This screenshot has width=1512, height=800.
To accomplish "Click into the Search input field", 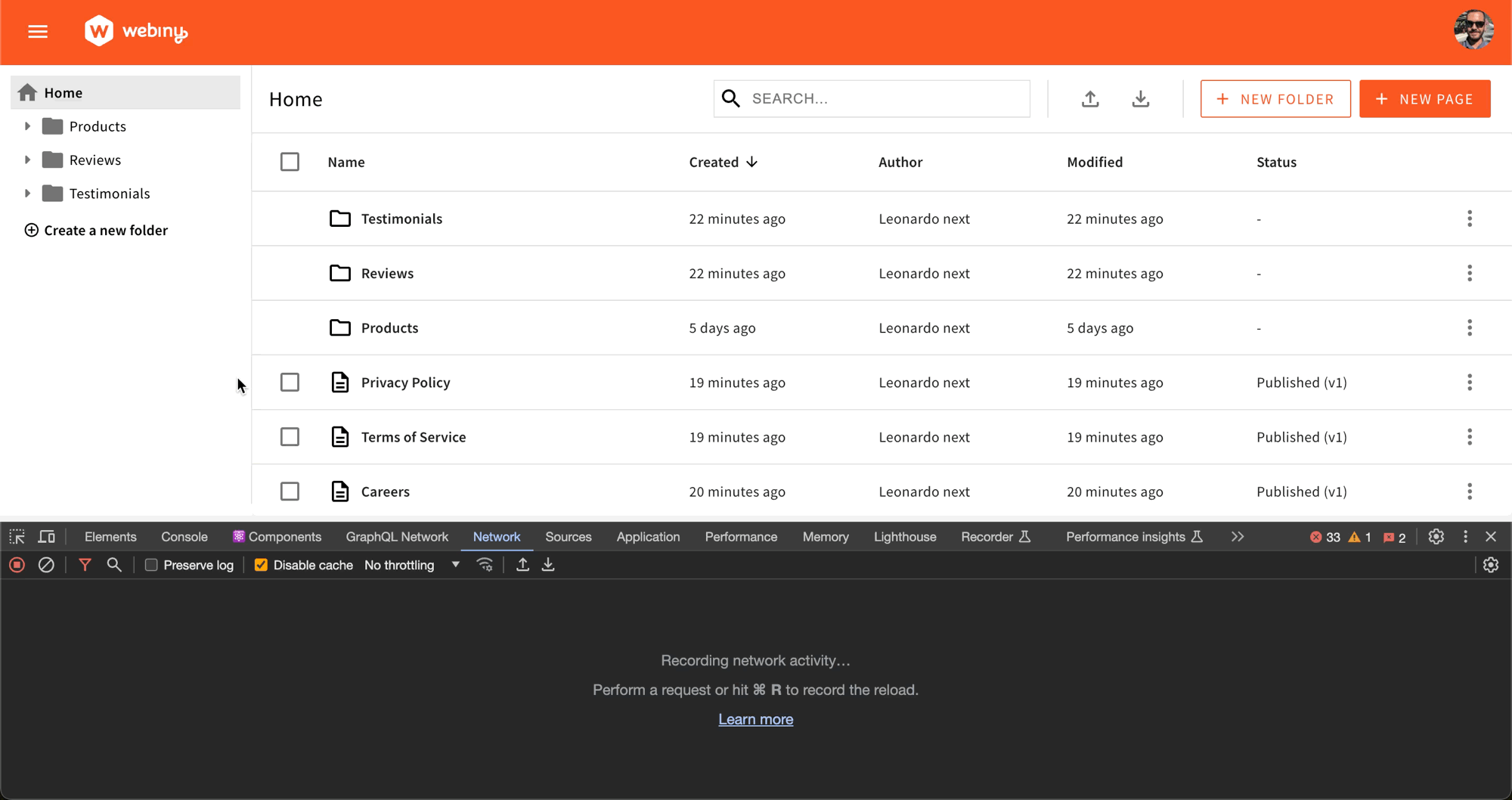I will (x=885, y=99).
